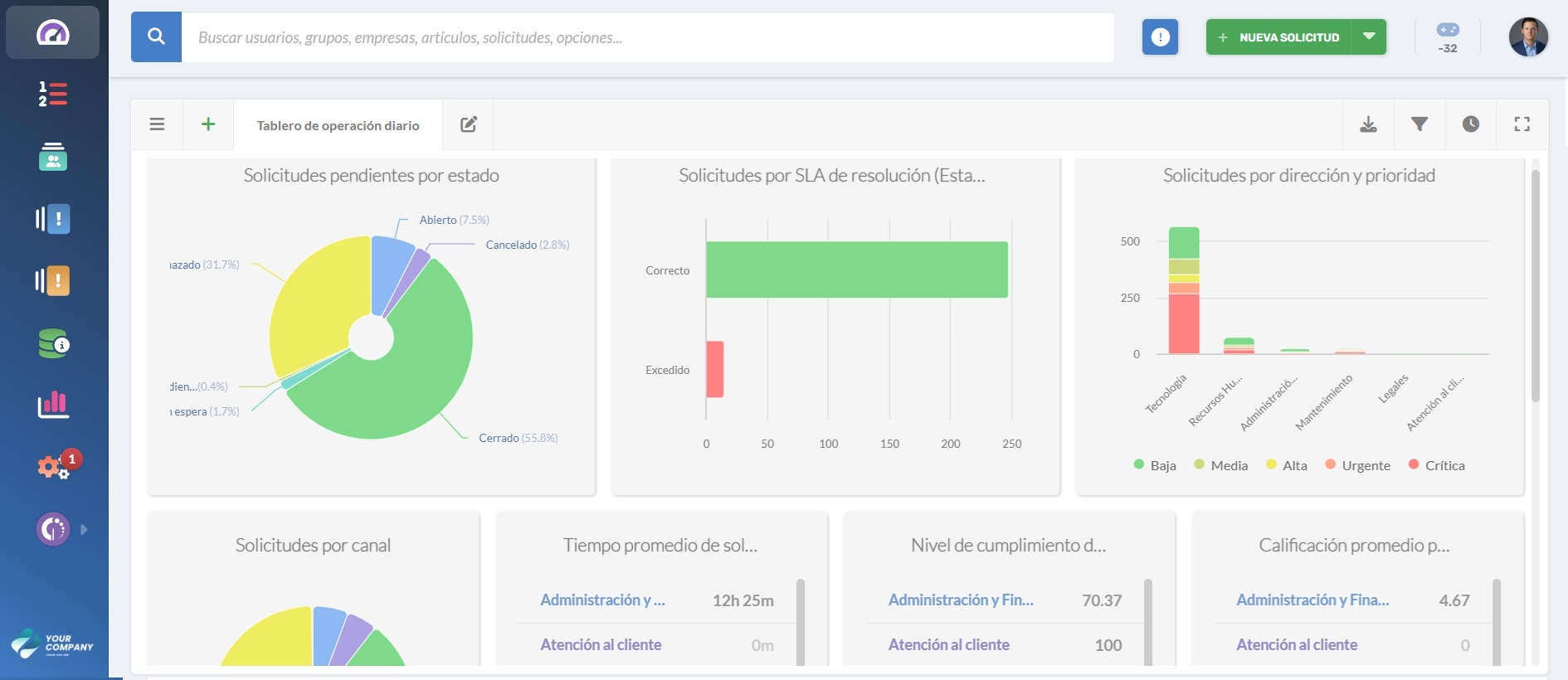Open Atención al cliente link in Calificación promedio
The width and height of the screenshot is (1568, 680).
[1297, 644]
